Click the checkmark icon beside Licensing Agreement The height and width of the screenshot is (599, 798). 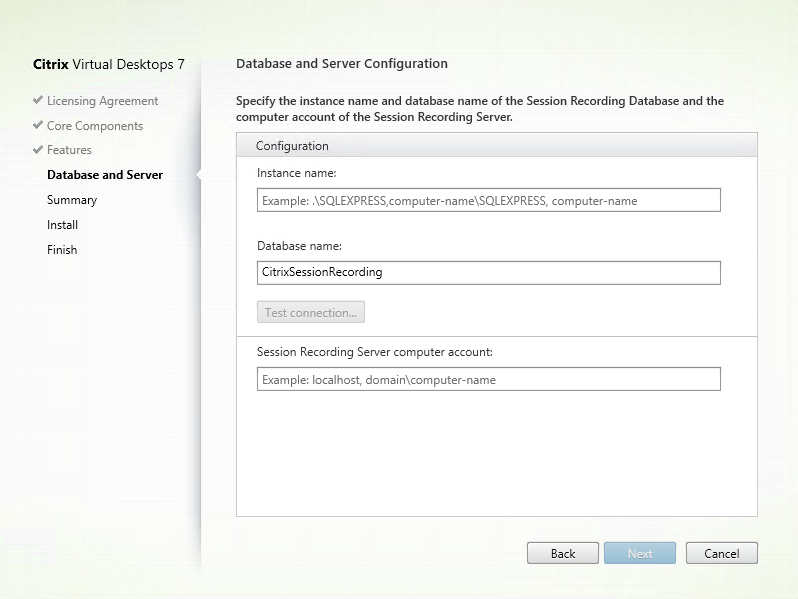[x=38, y=101]
